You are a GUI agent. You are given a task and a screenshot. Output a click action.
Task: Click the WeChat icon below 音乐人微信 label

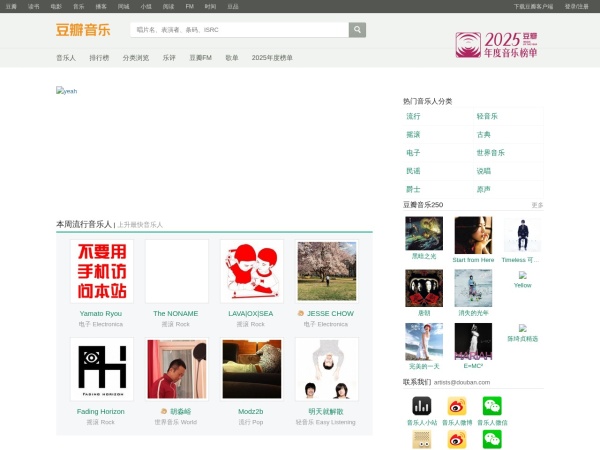(492, 439)
